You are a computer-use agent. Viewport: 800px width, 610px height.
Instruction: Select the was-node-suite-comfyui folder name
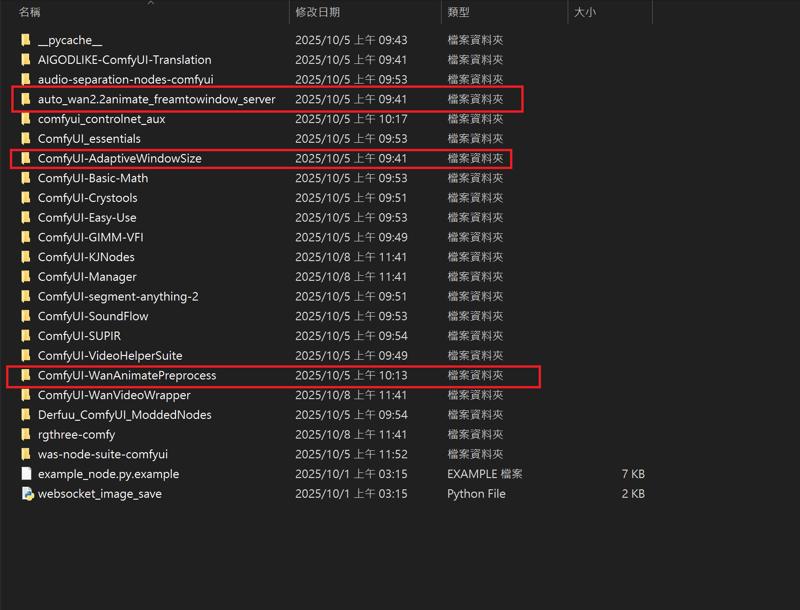coord(103,454)
